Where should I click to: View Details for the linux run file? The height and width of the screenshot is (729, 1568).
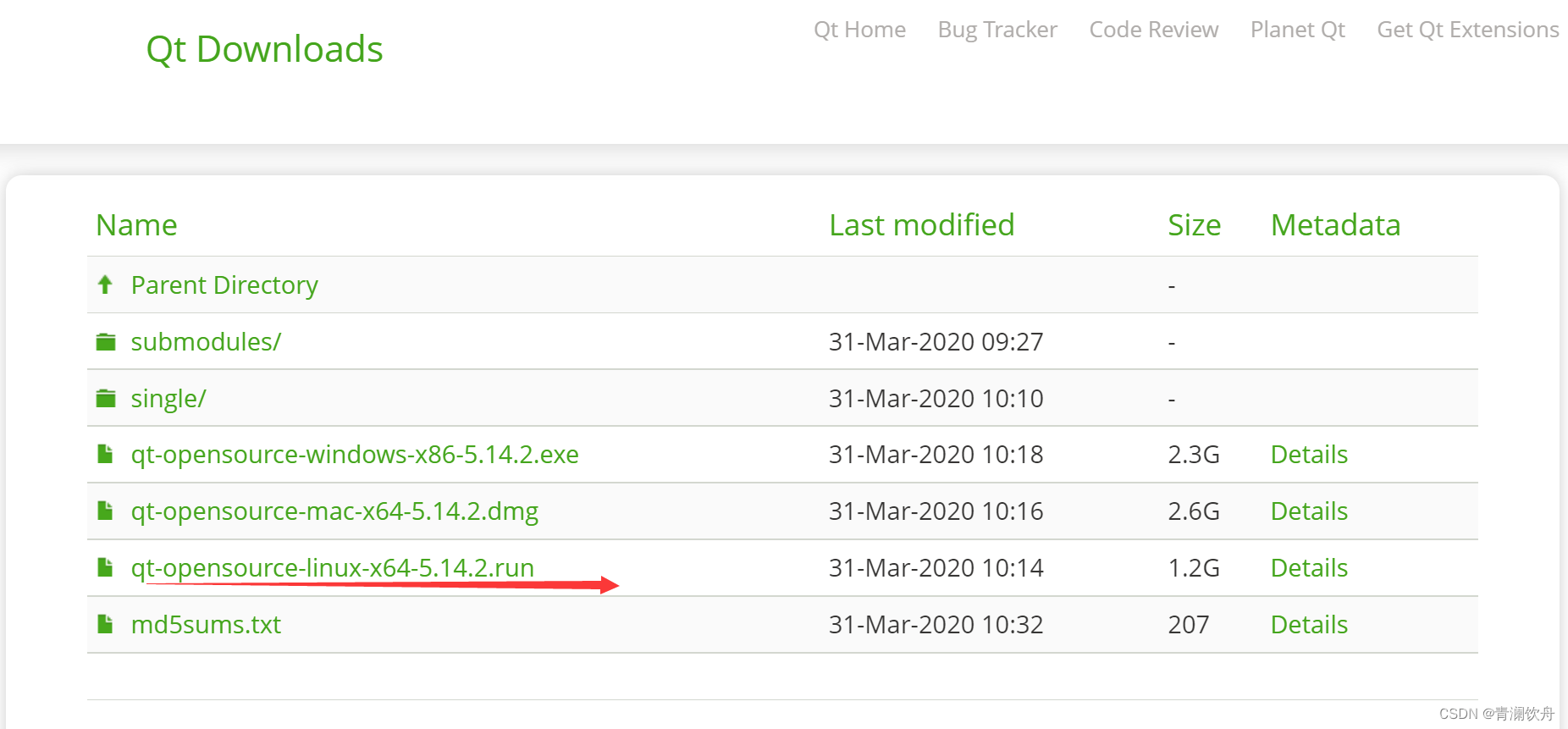[1309, 568]
